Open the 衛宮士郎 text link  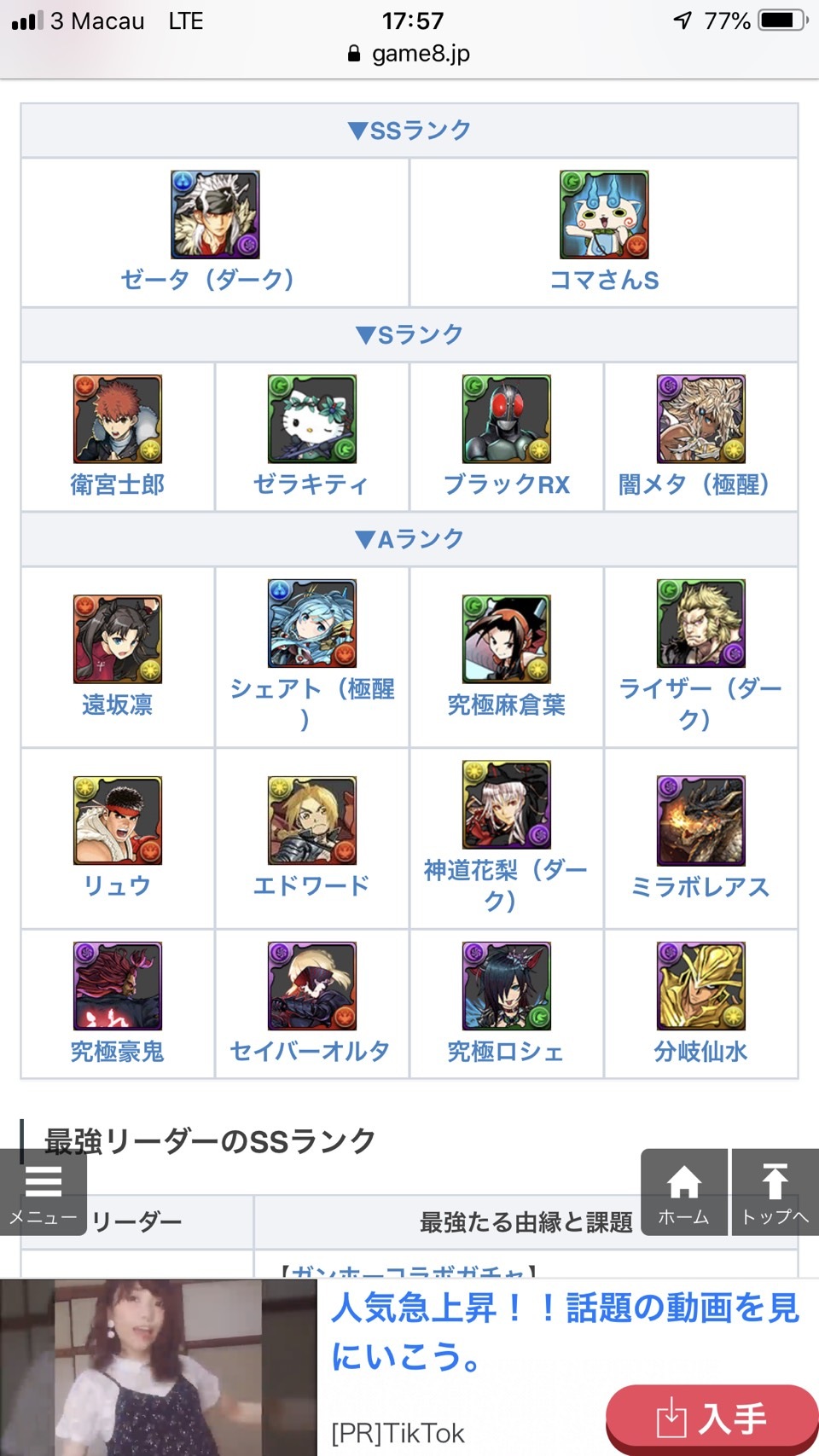click(x=118, y=484)
